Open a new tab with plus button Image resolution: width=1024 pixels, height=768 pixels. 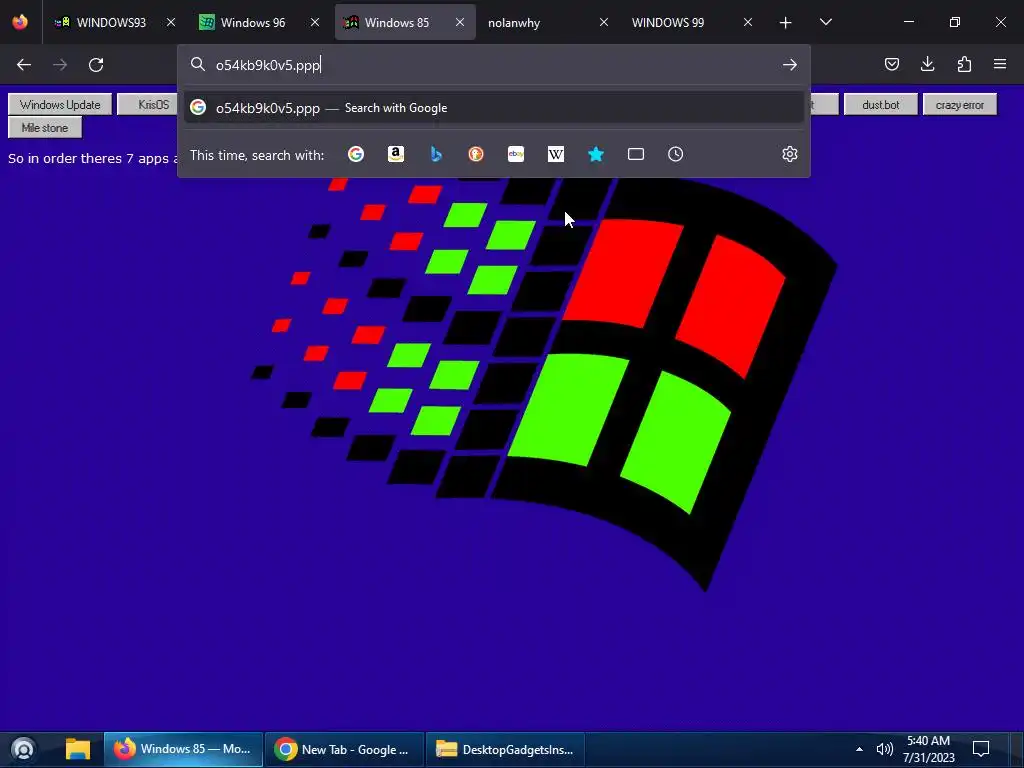pos(786,23)
